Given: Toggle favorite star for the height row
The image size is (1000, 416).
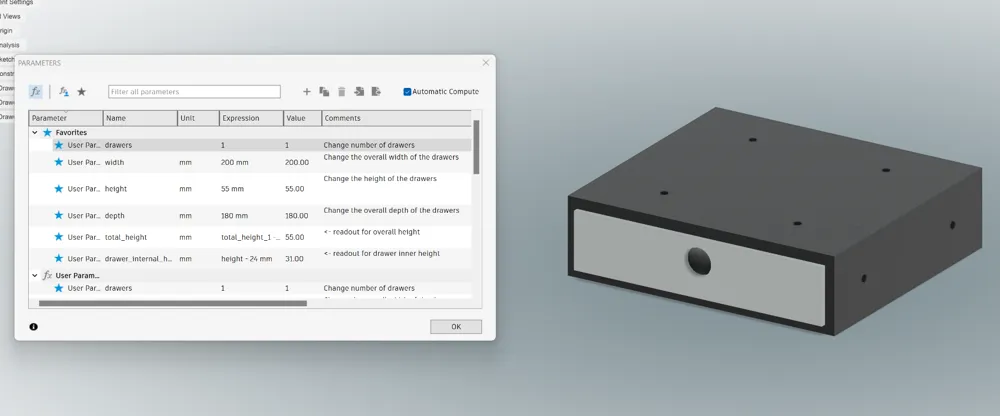Looking at the screenshot, I should (x=59, y=189).
